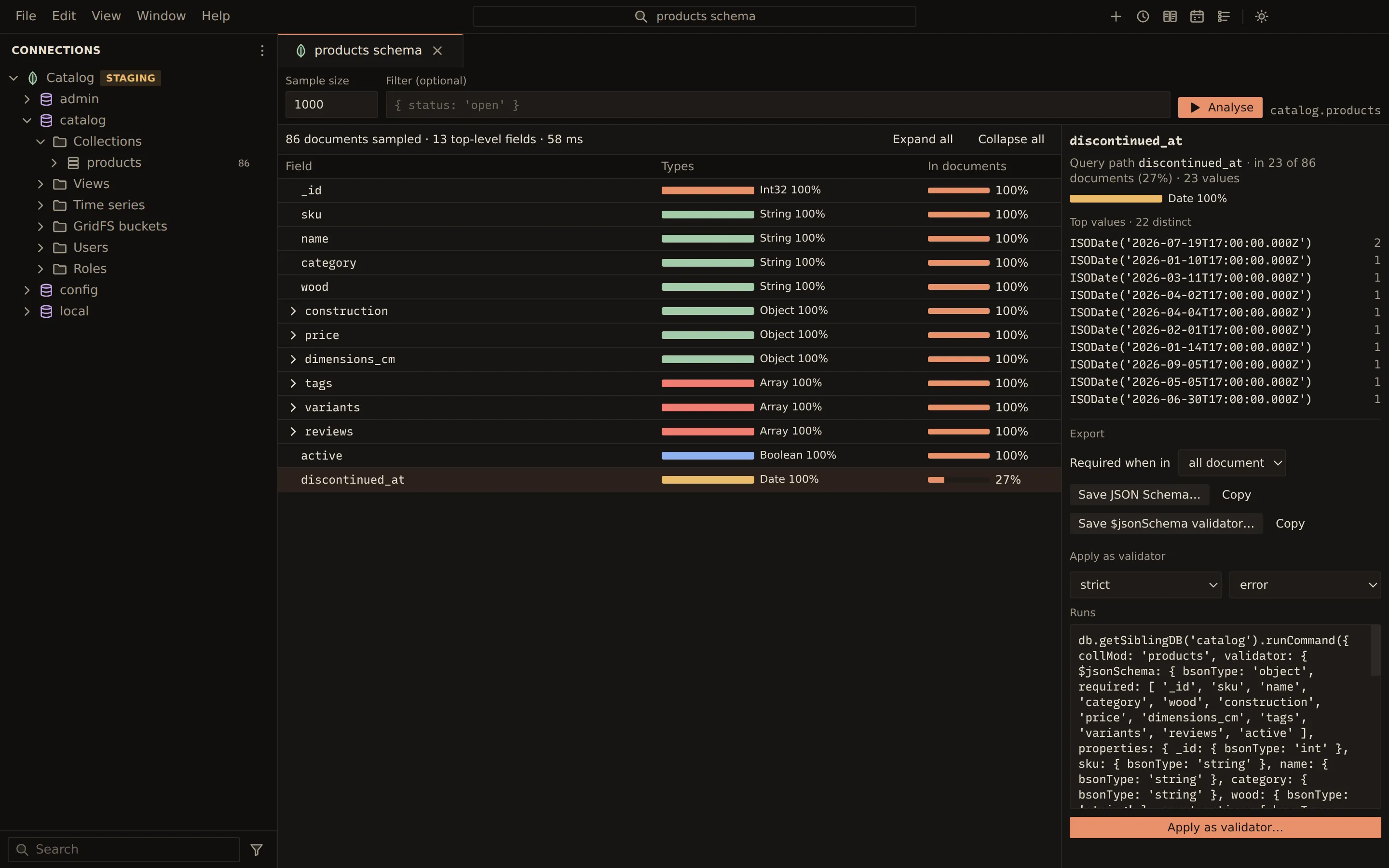
Task: Open the error validation action dropdown
Action: click(1305, 585)
